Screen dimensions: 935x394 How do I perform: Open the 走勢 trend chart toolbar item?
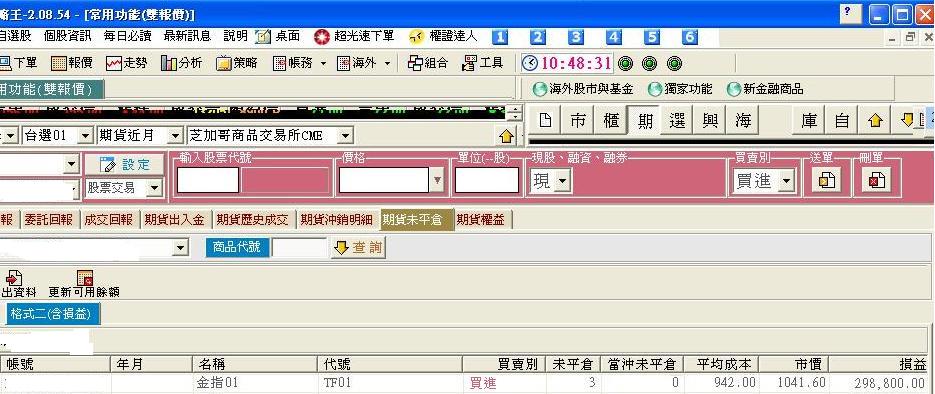click(126, 63)
